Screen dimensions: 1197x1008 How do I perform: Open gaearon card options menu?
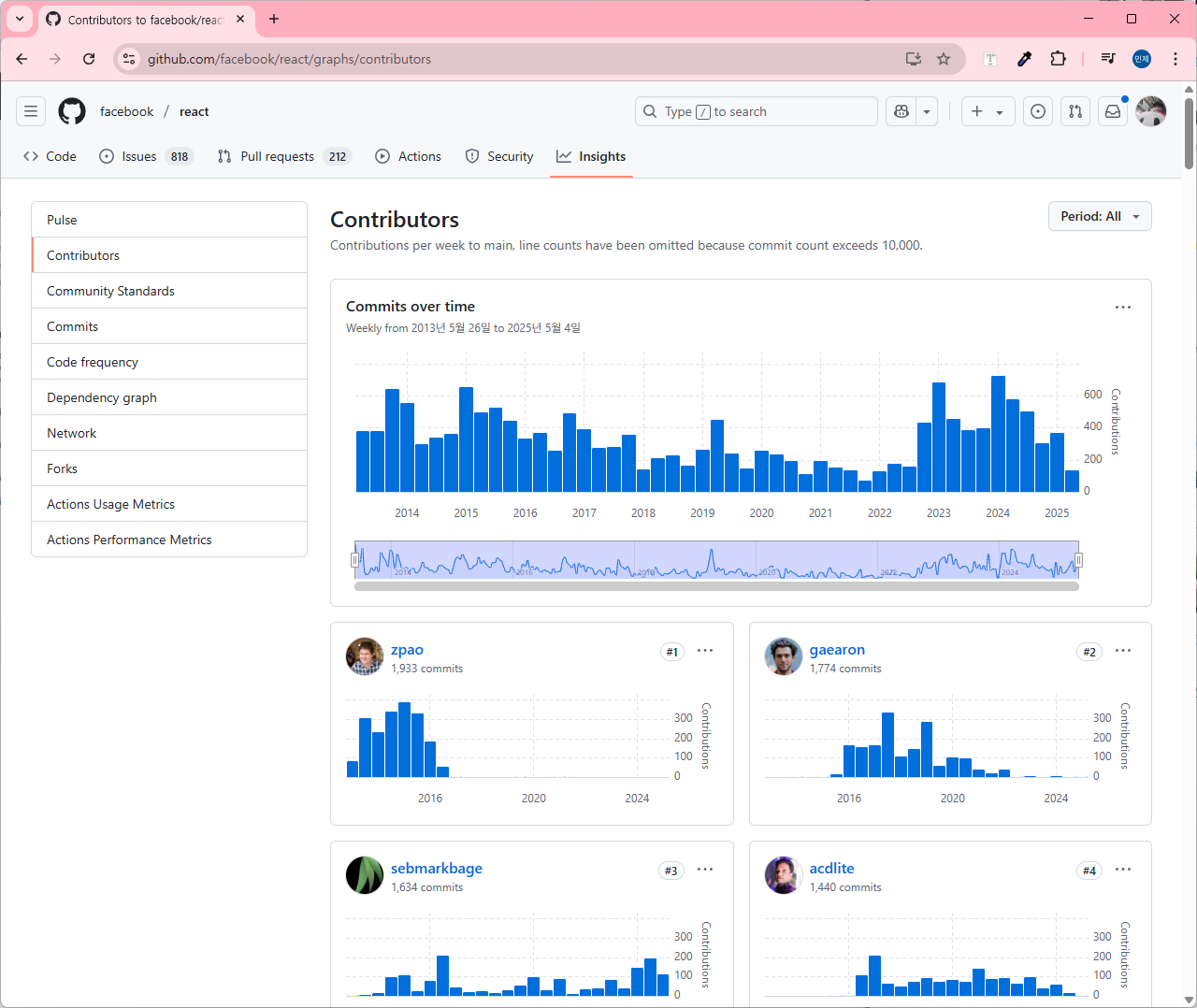(x=1123, y=651)
